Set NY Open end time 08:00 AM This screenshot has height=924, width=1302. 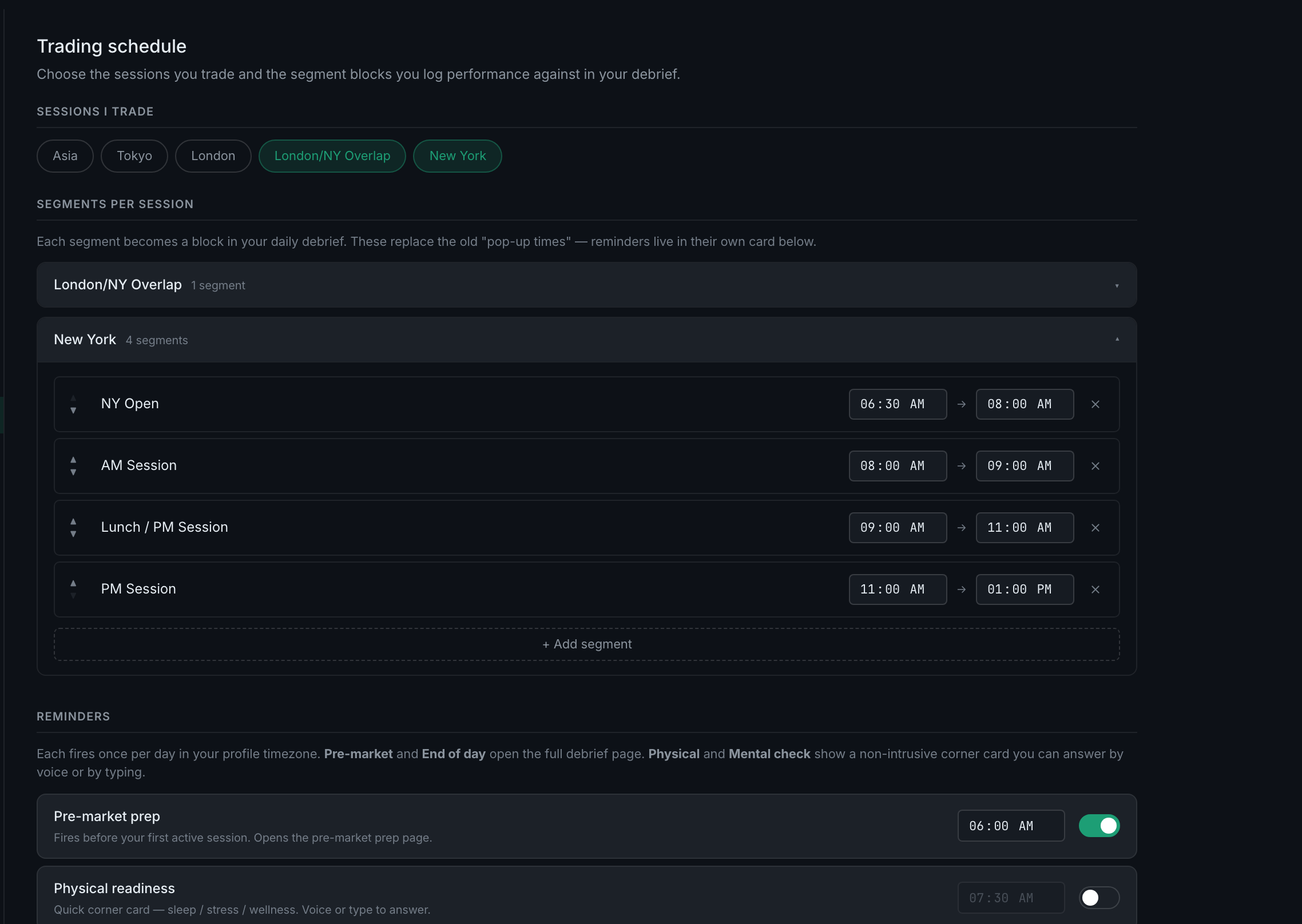(1025, 404)
